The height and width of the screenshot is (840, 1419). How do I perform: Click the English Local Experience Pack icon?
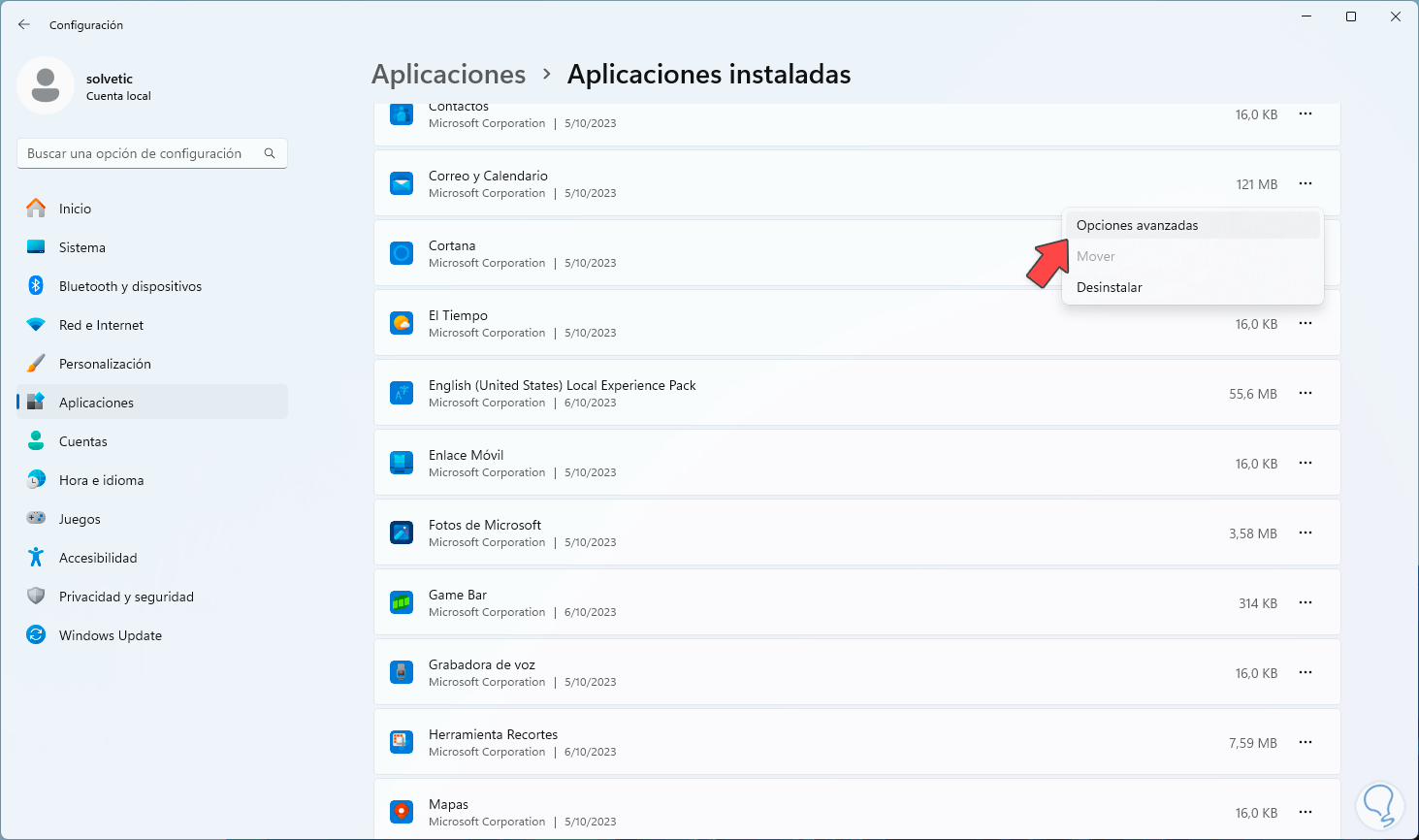[402, 393]
